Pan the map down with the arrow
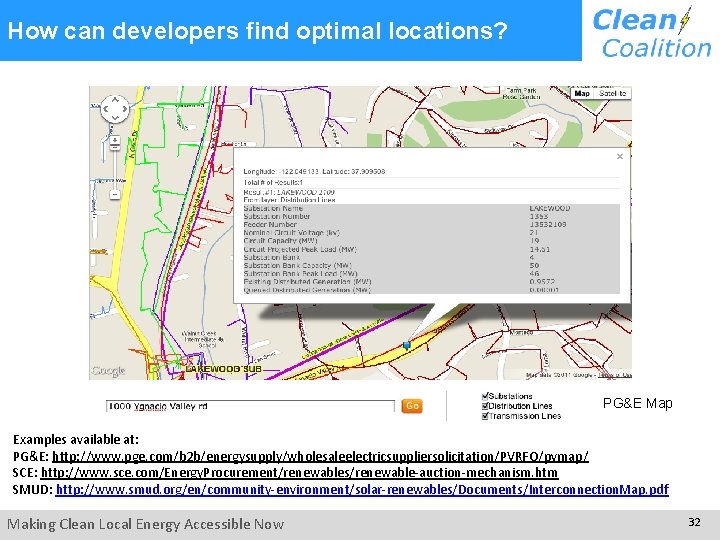This screenshot has width=720, height=540. (x=115, y=118)
